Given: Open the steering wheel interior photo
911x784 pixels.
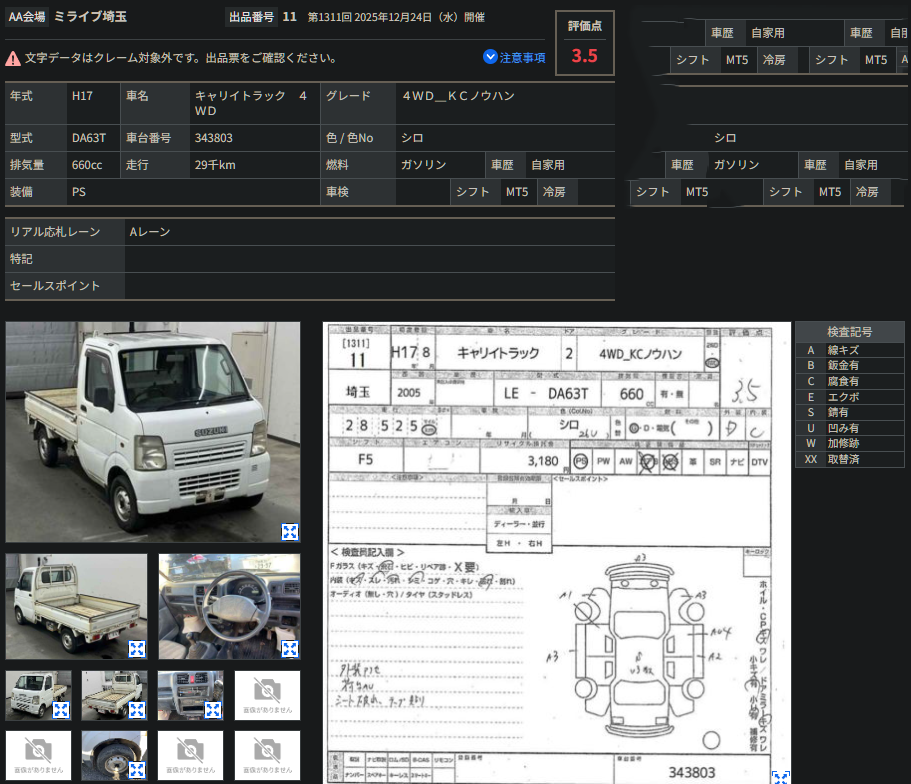Looking at the screenshot, I should [229, 606].
